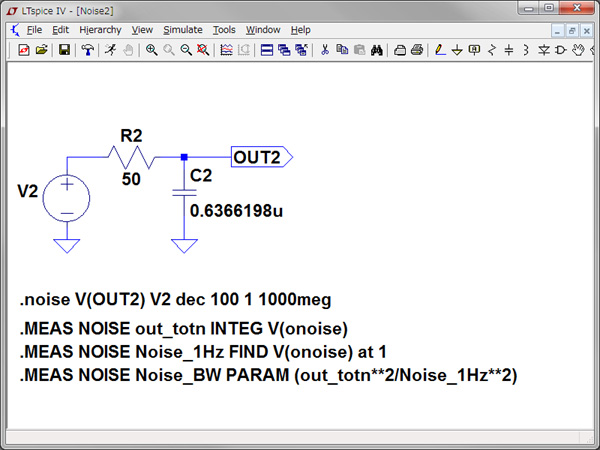The image size is (600, 450).
Task: Open the Tools menu
Action: click(x=225, y=30)
